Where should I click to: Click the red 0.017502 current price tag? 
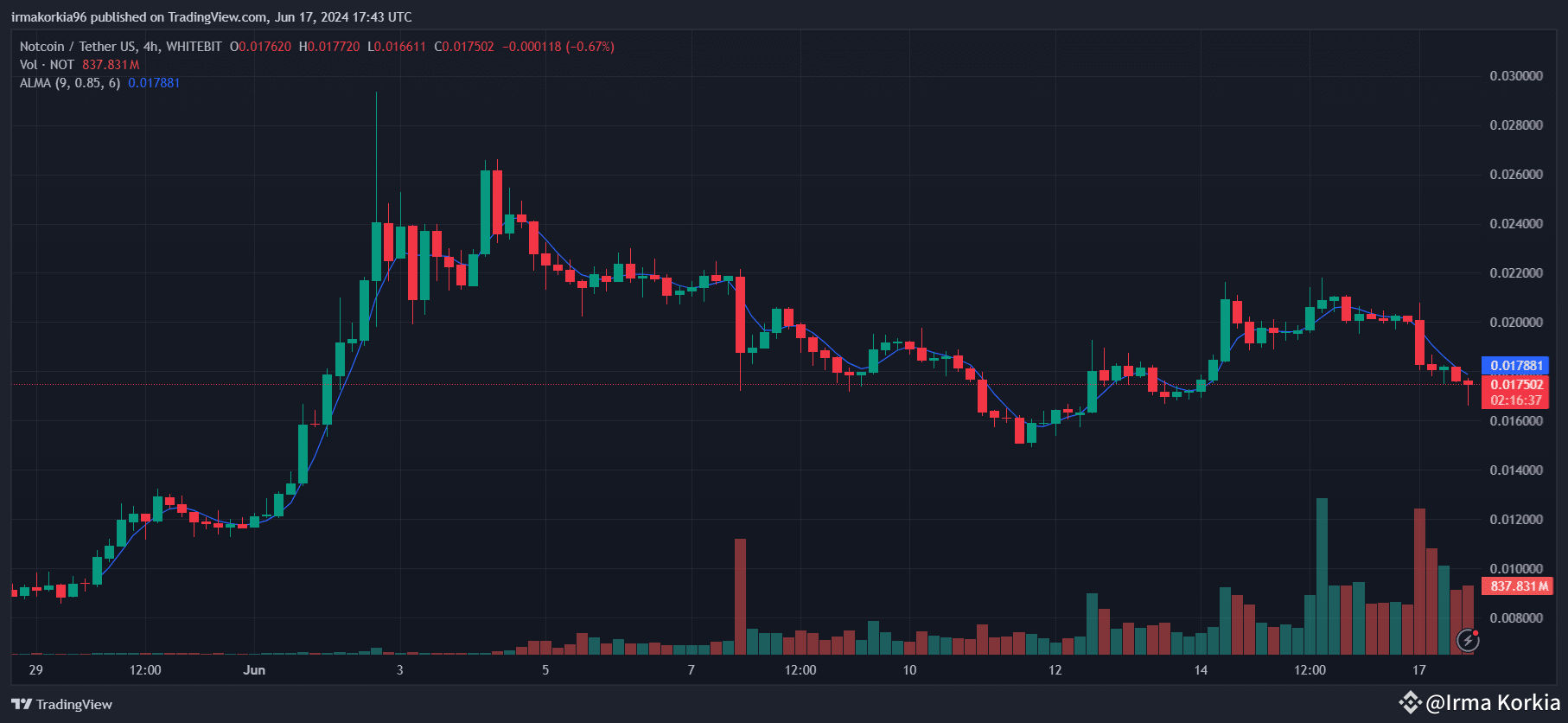(x=1516, y=385)
